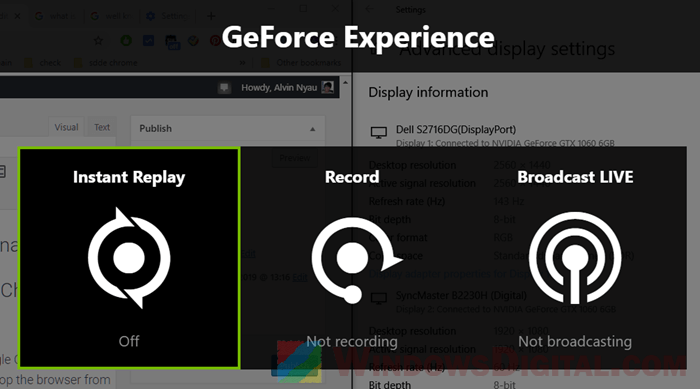The height and width of the screenshot is (389, 700).
Task: Click the Preview button in Publish panel
Action: (295, 158)
